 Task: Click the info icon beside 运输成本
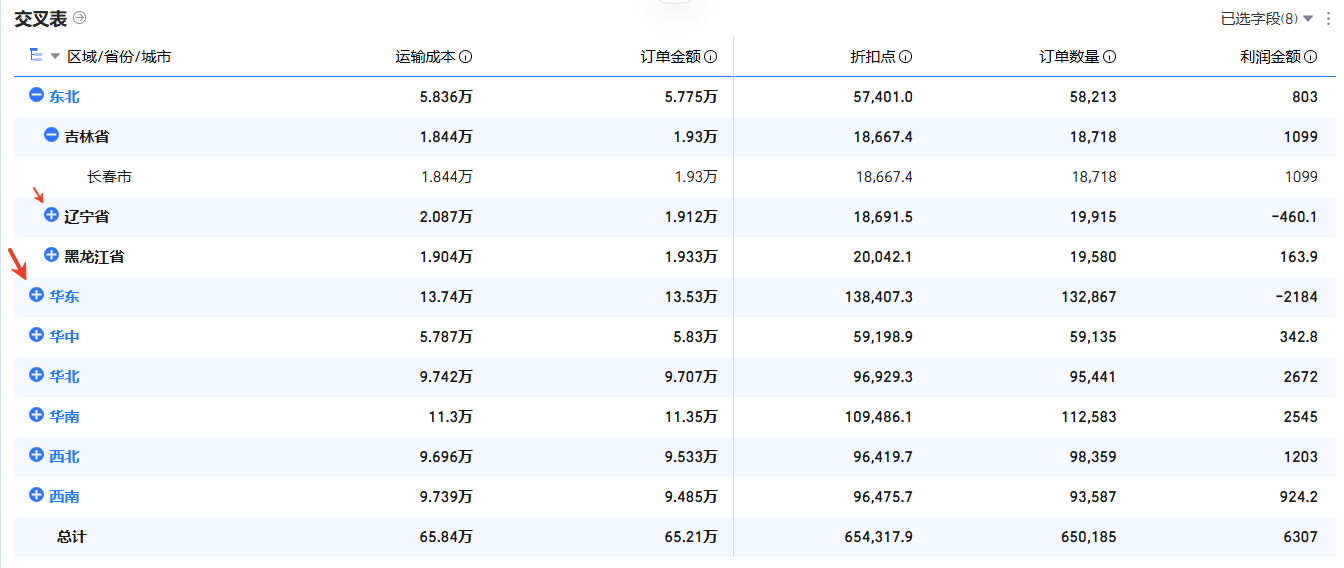tap(466, 57)
